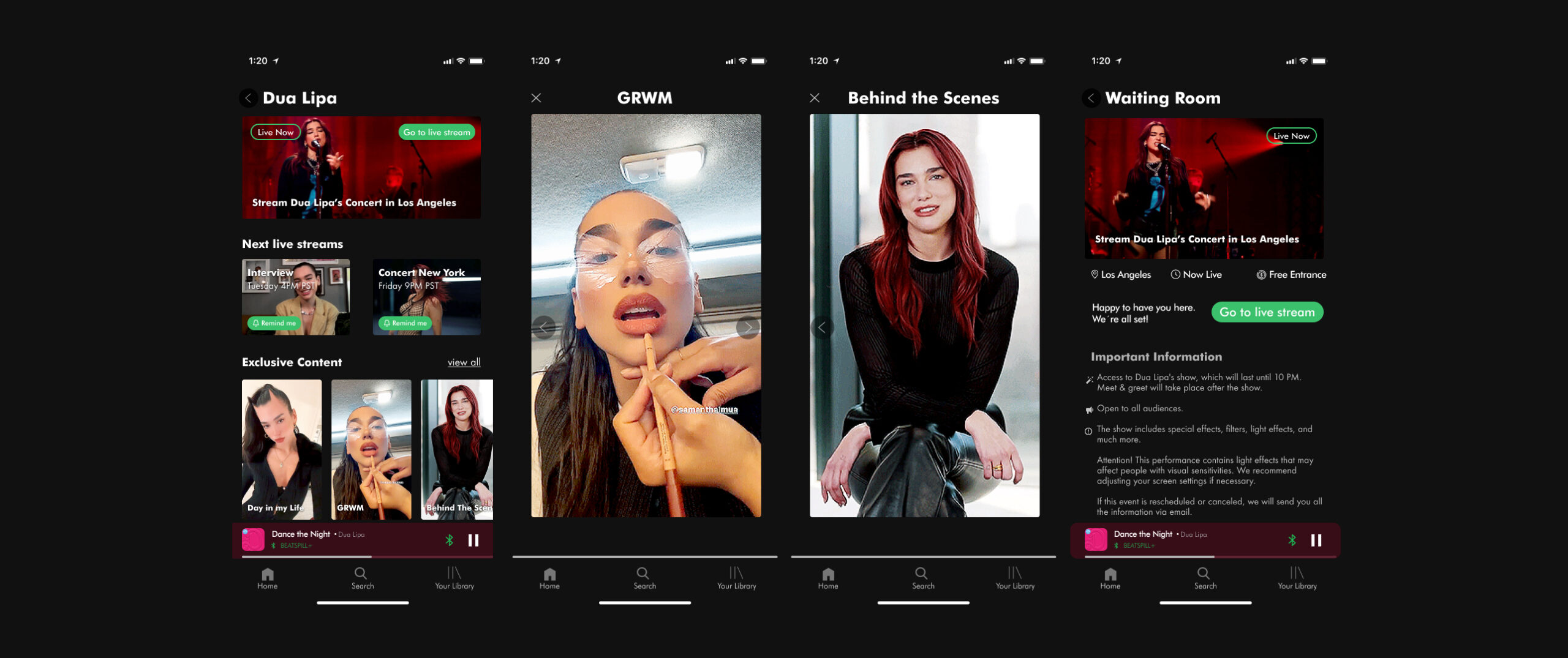
Task: Toggle Remind me for the Interview stream
Action: click(274, 323)
